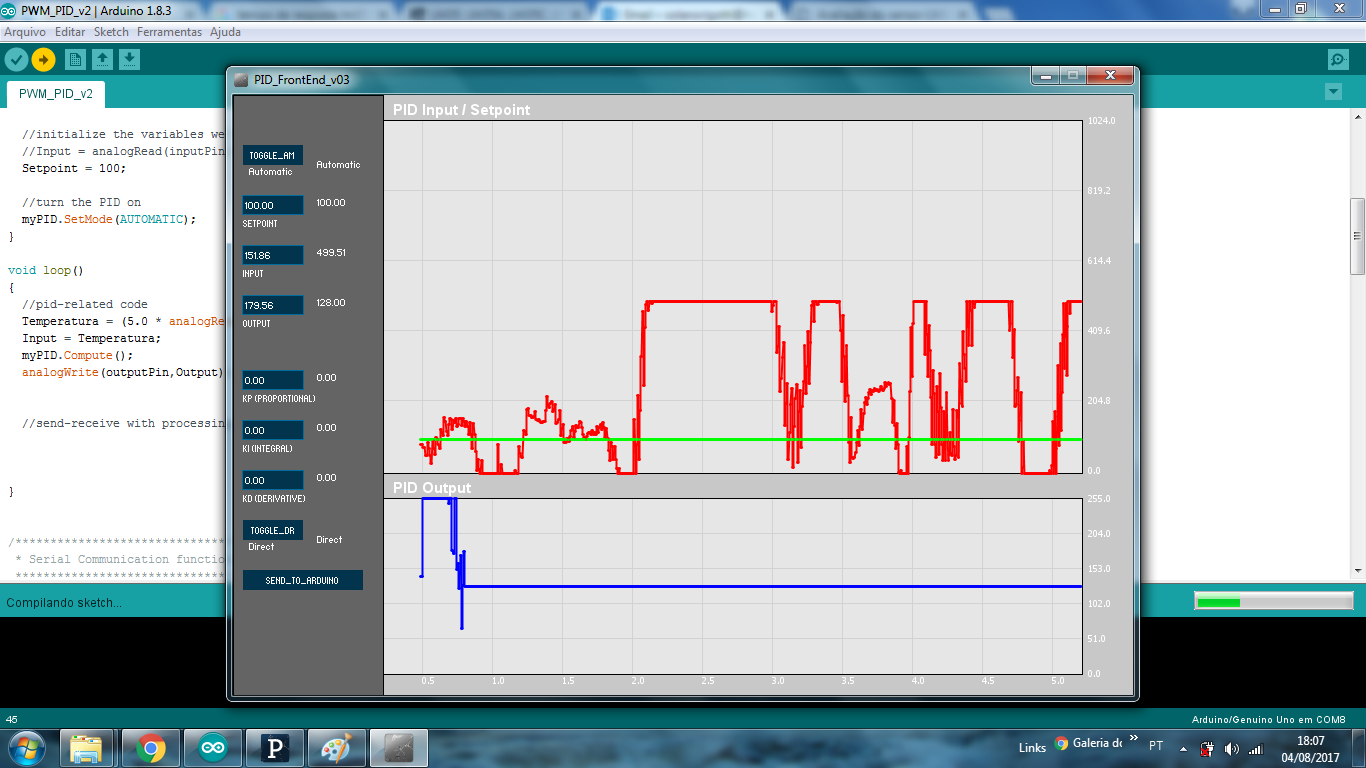Image resolution: width=1366 pixels, height=768 pixels.
Task: Open File Explorer from the taskbar
Action: (x=87, y=748)
